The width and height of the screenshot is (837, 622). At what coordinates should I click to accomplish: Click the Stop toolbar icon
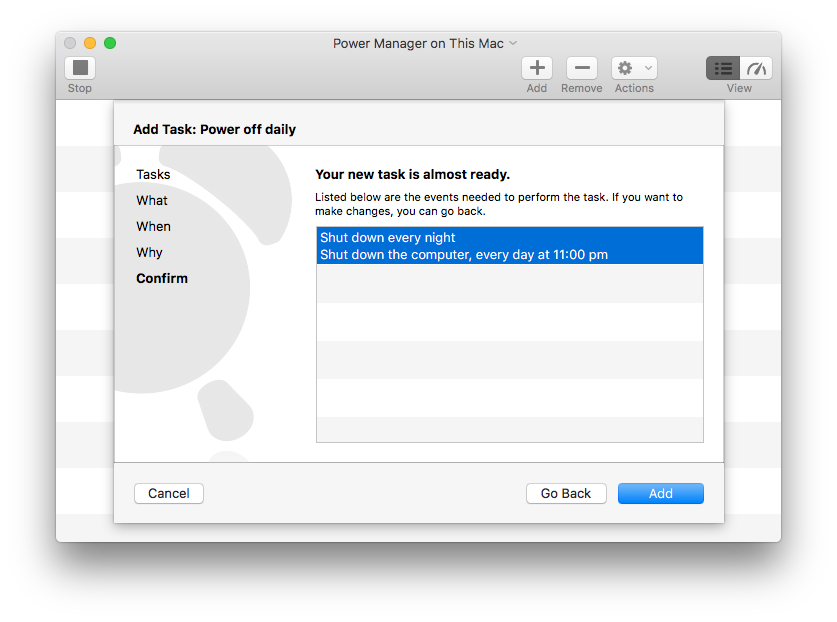click(80, 68)
